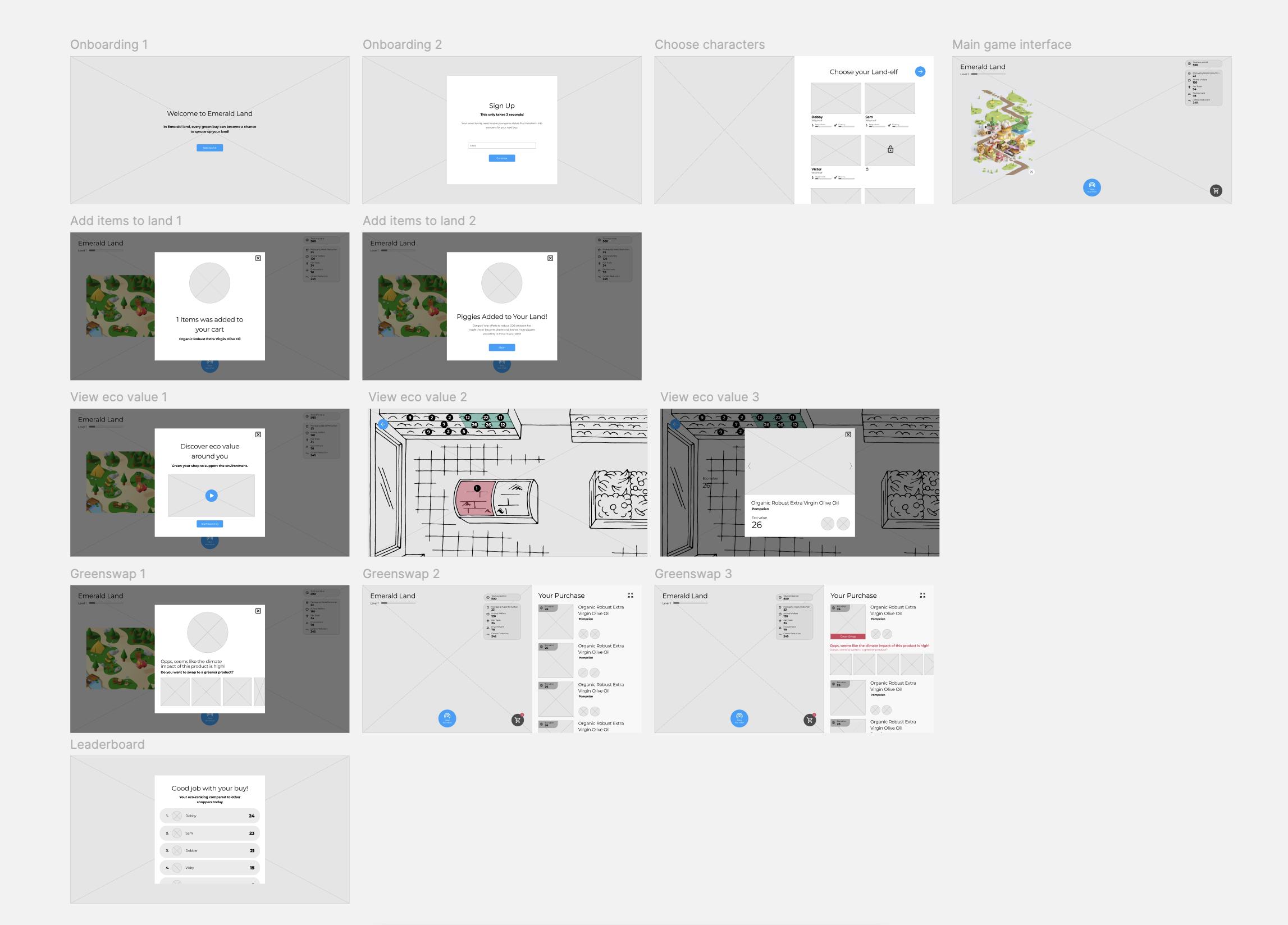Click the left chevron in View eco value 3 card
This screenshot has height=925, width=1288.
pyautogui.click(x=750, y=466)
